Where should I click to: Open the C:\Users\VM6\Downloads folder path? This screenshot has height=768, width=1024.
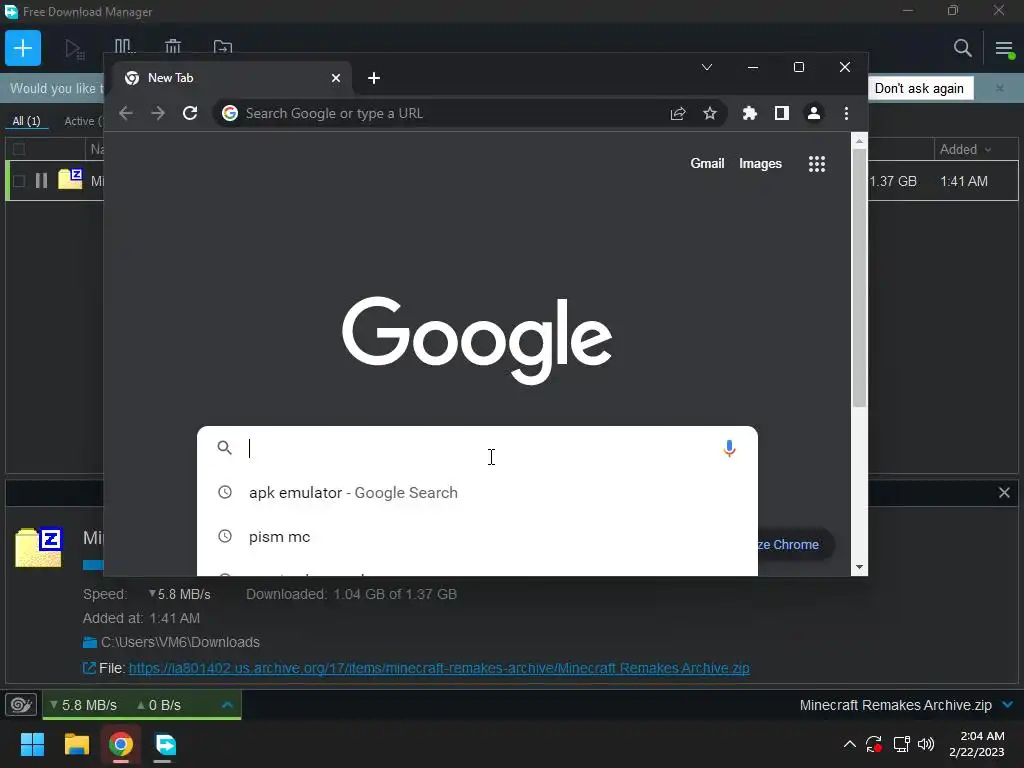[x=180, y=642]
